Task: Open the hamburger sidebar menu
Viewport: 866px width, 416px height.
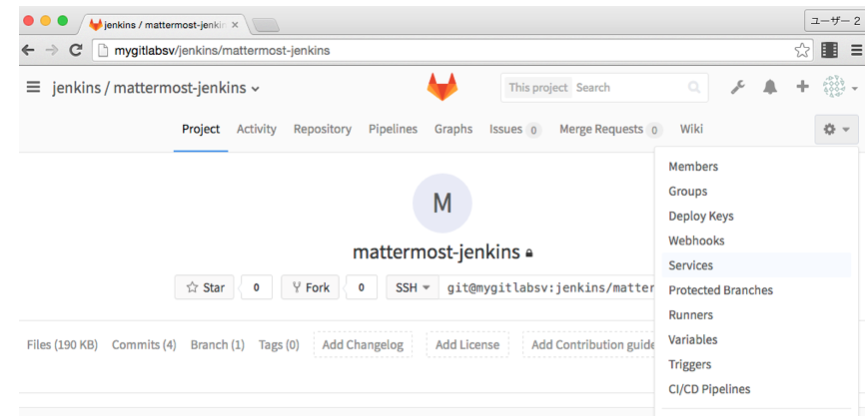Action: pyautogui.click(x=33, y=87)
